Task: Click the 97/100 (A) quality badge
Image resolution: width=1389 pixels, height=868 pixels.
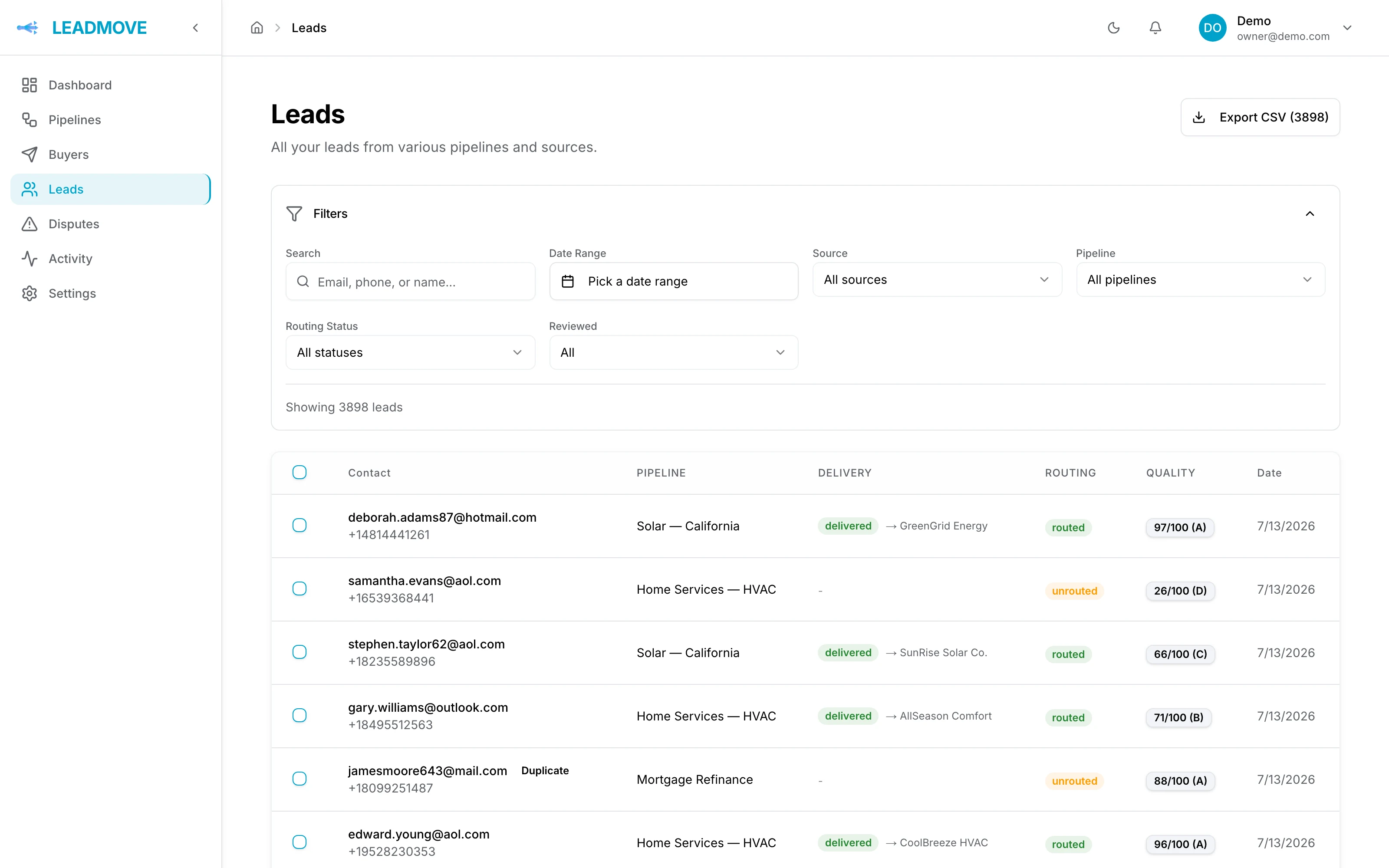Action: pos(1179,528)
